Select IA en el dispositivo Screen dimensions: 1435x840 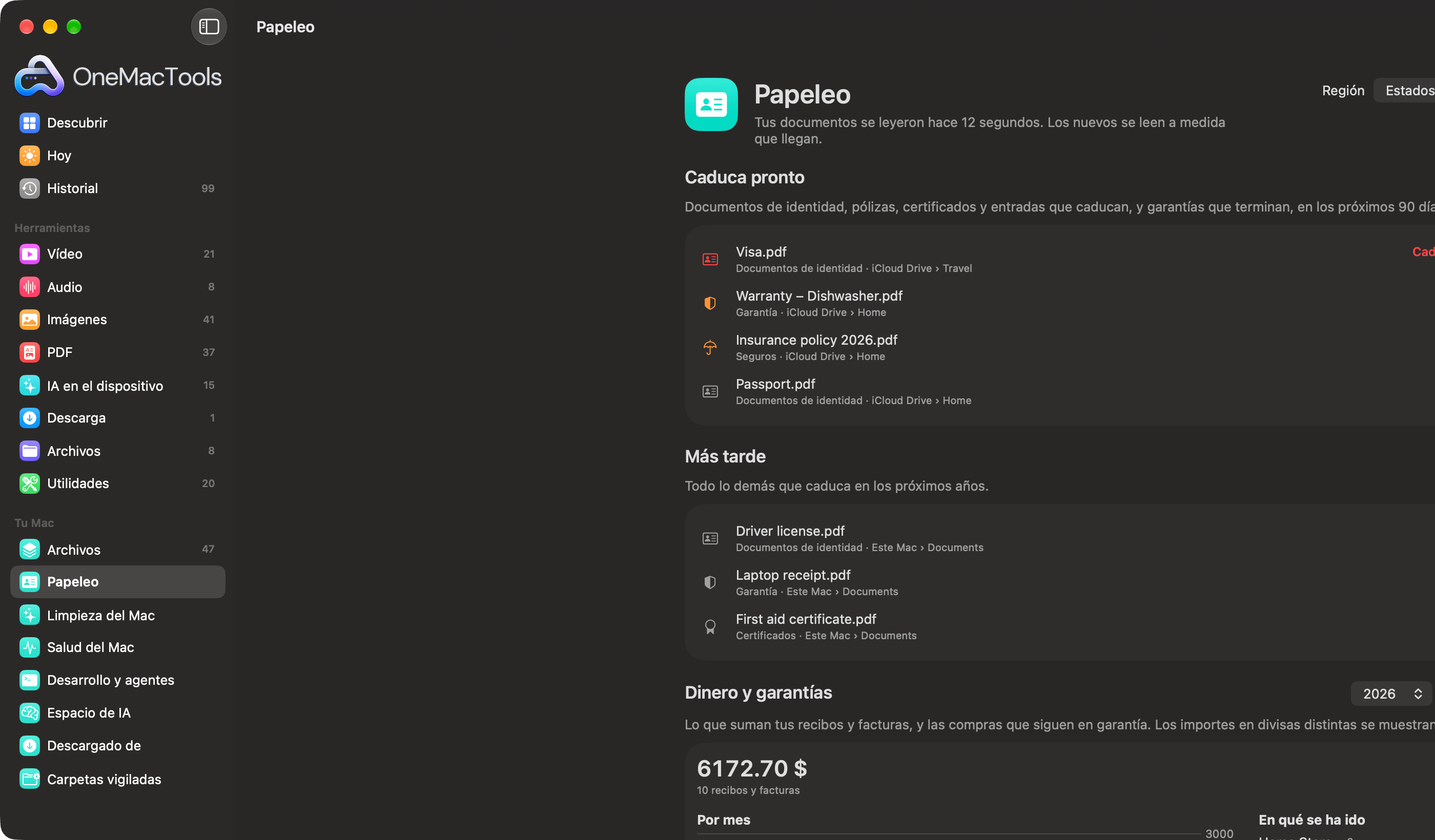click(x=117, y=385)
